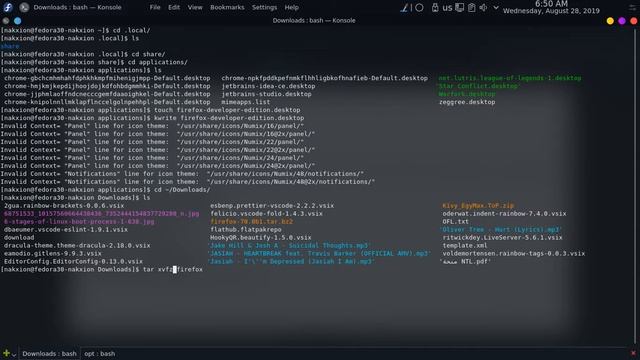Click the 'dbaeumer.vscode-eslint-1.9.1.vsix' file
Screen dimensions: 640x360
click(66, 229)
